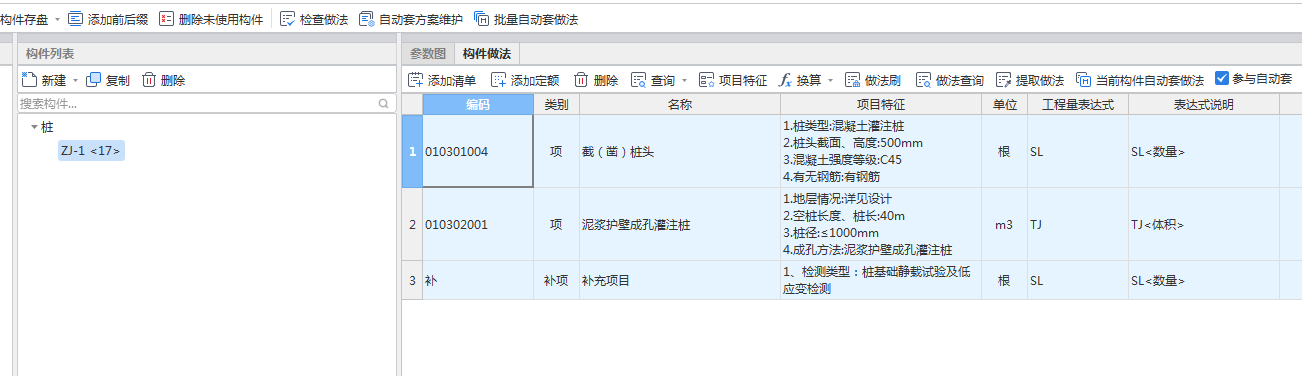Viewport: 1302px width, 376px height.
Task: Click the feature cell containing 空桩长度、桩长:40m
Action: [881, 225]
